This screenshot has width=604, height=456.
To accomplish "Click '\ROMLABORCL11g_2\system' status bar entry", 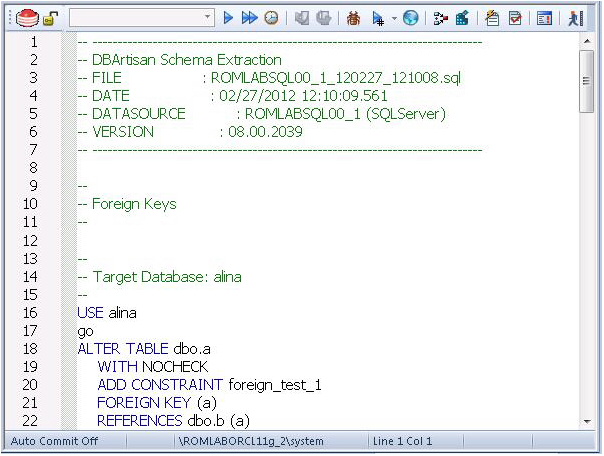I will pyautogui.click(x=251, y=441).
